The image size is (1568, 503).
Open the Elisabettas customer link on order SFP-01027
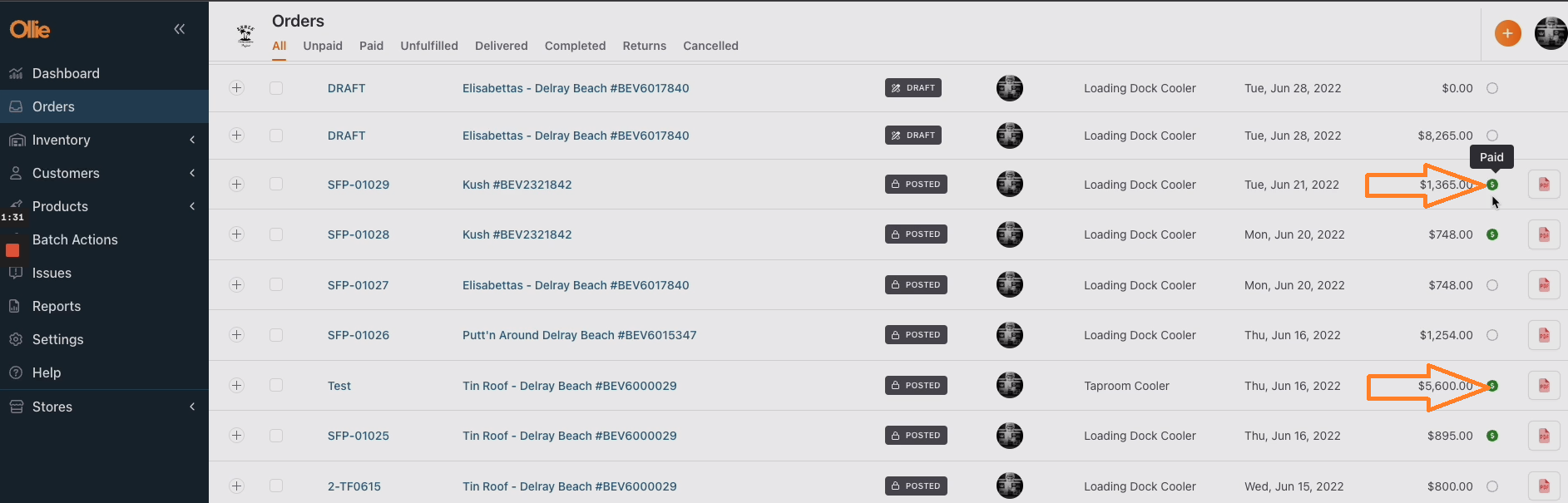point(576,285)
